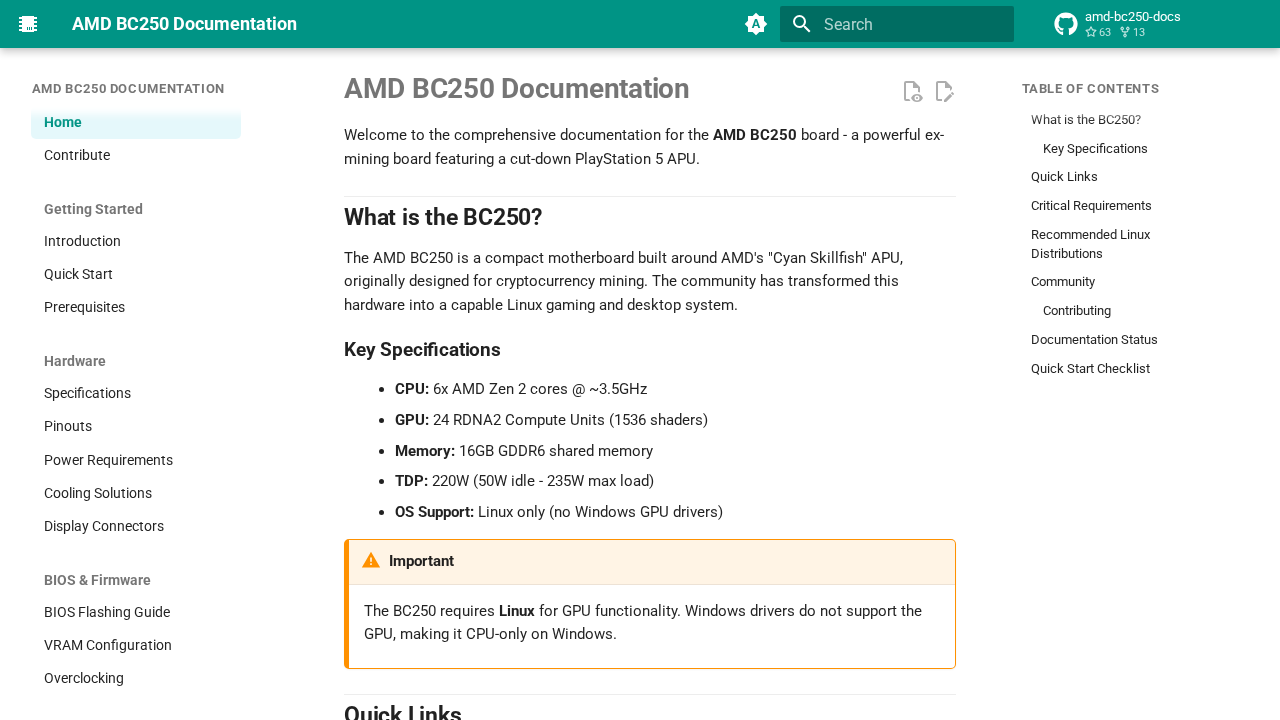This screenshot has height=720, width=1280.
Task: Open hardware Specifications page
Action: (x=87, y=393)
